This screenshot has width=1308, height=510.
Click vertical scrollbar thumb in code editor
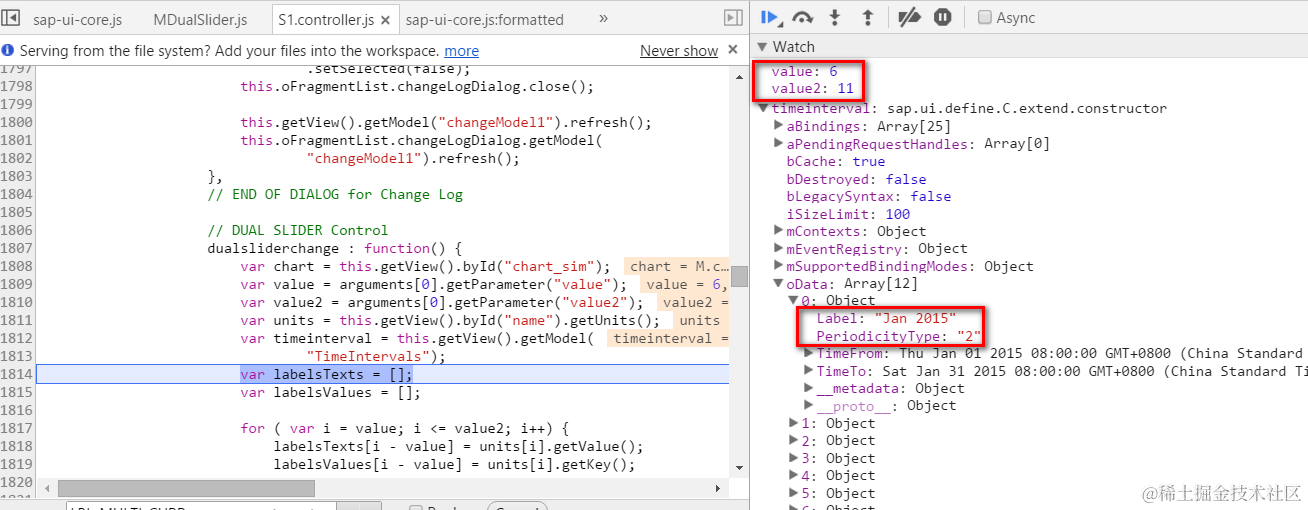tap(739, 276)
